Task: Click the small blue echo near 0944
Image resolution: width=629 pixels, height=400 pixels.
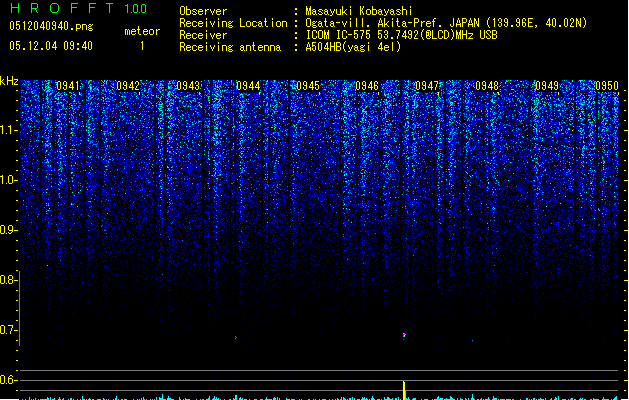Action: pyautogui.click(x=236, y=338)
